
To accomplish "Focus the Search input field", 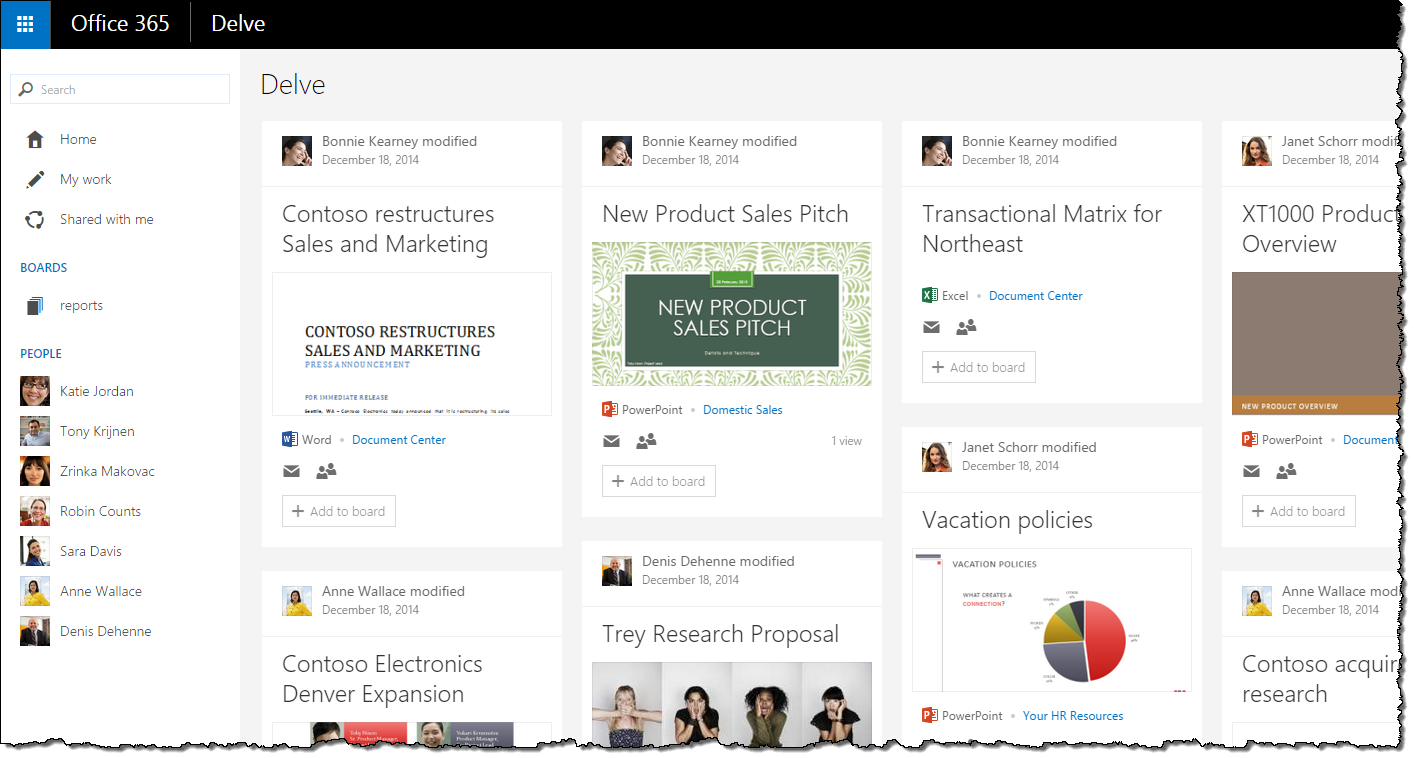I will tap(120, 89).
